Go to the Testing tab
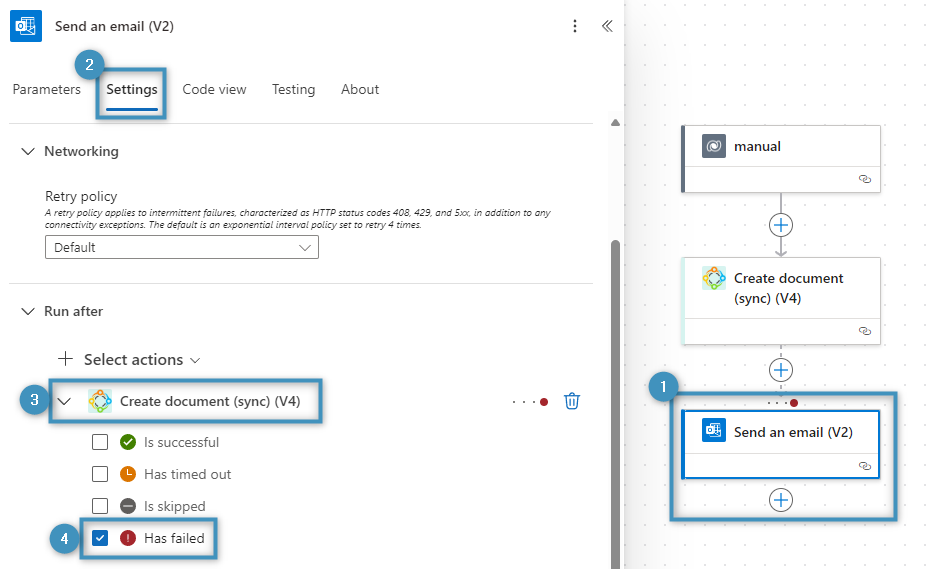 click(x=293, y=89)
